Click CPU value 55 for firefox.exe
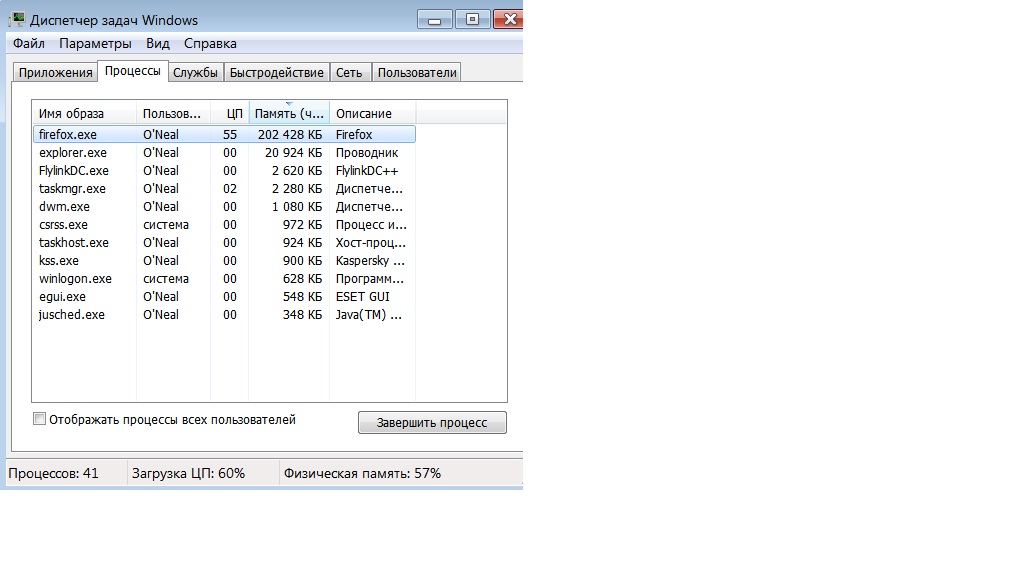 click(230, 134)
